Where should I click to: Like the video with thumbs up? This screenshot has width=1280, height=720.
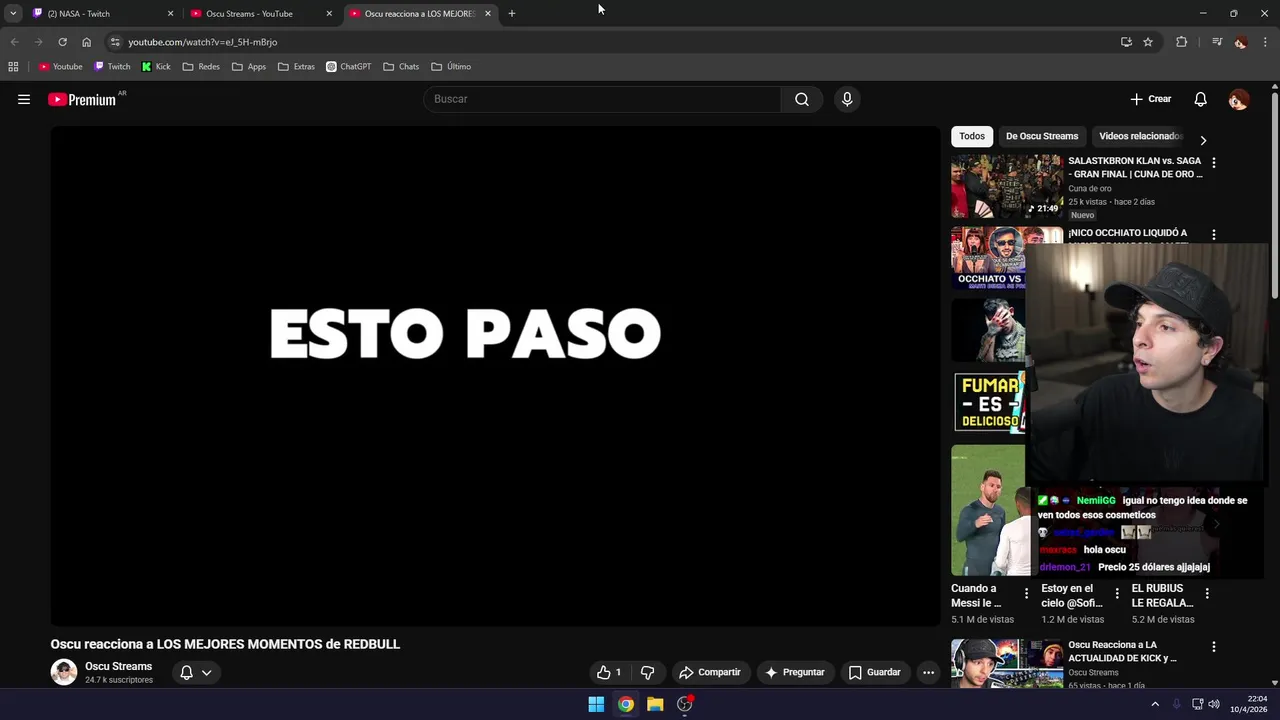[609, 672]
